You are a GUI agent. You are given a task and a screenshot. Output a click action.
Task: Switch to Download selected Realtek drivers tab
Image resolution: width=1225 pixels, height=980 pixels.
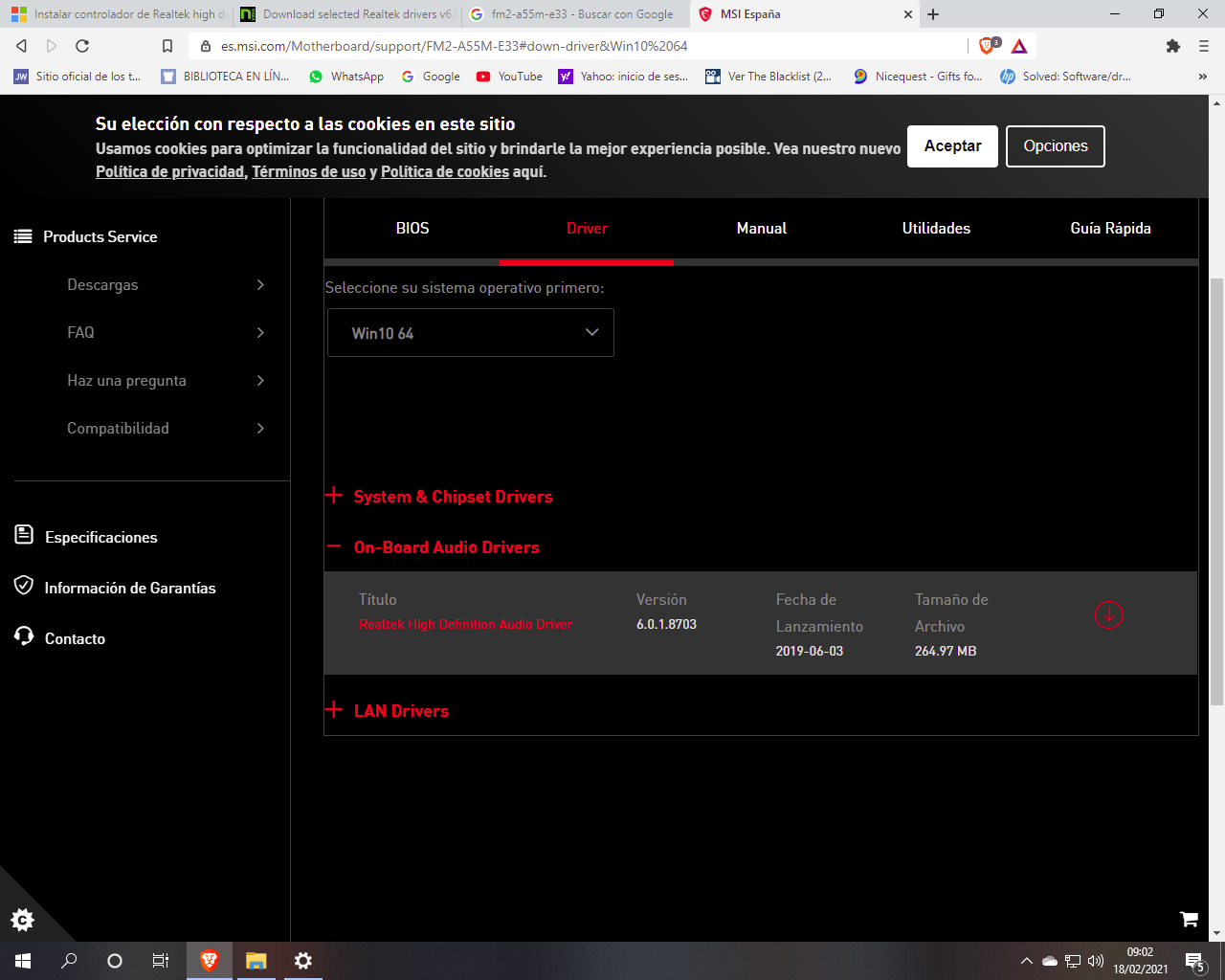click(x=345, y=14)
